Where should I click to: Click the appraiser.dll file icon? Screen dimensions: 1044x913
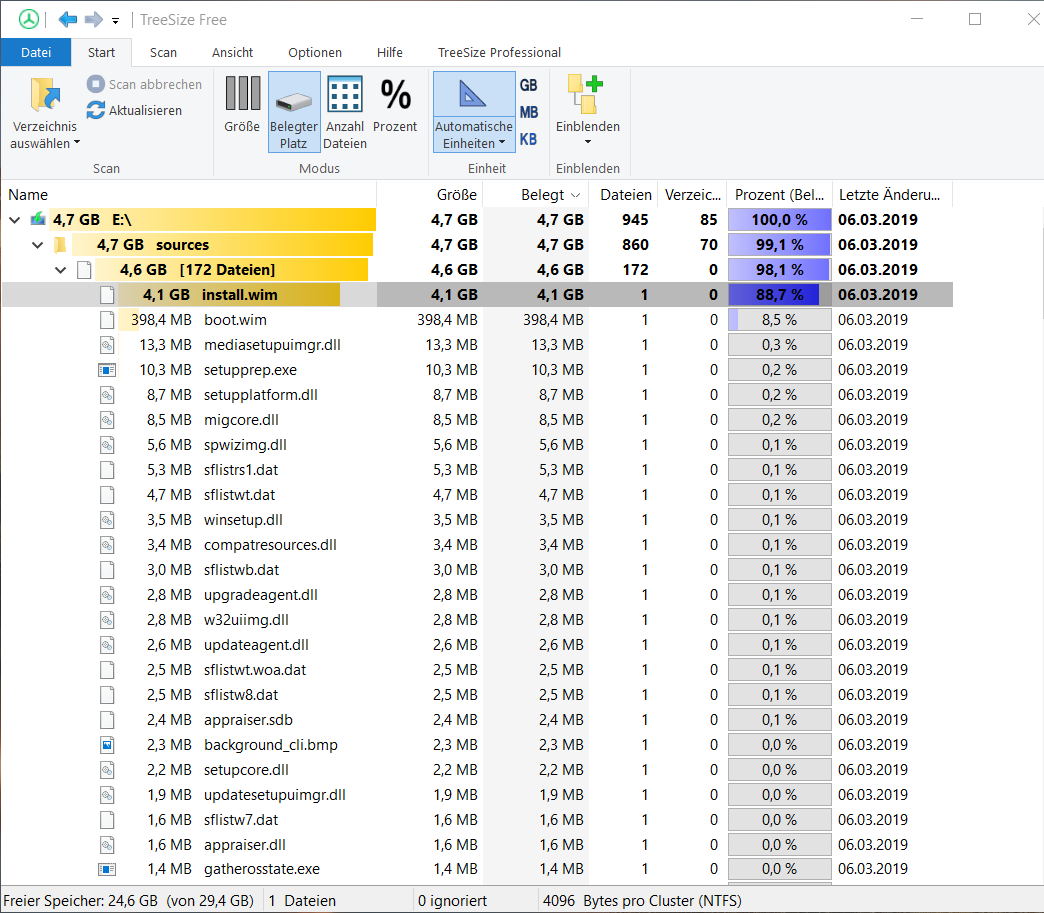coord(107,844)
